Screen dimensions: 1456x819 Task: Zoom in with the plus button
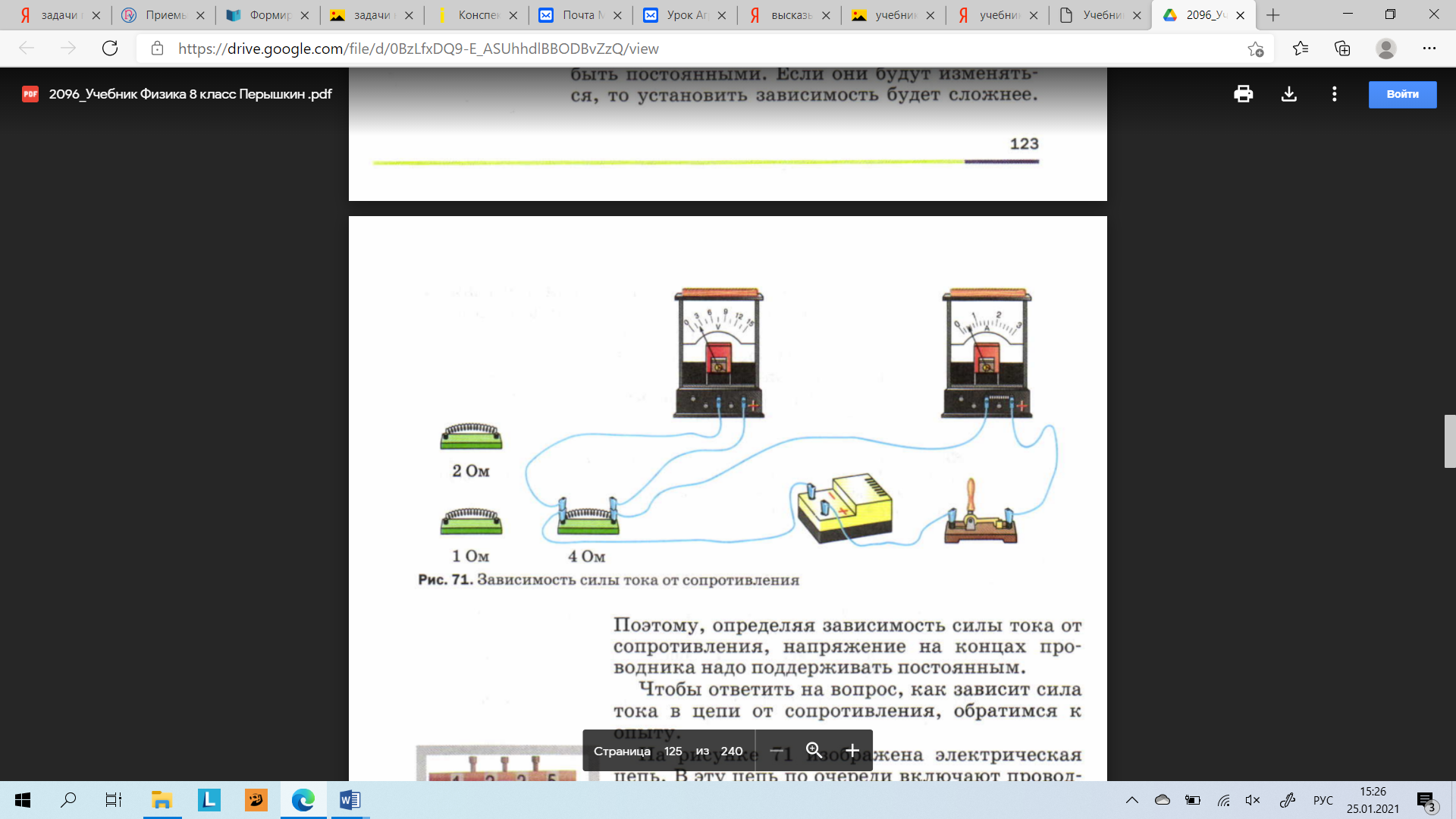pyautogui.click(x=852, y=751)
